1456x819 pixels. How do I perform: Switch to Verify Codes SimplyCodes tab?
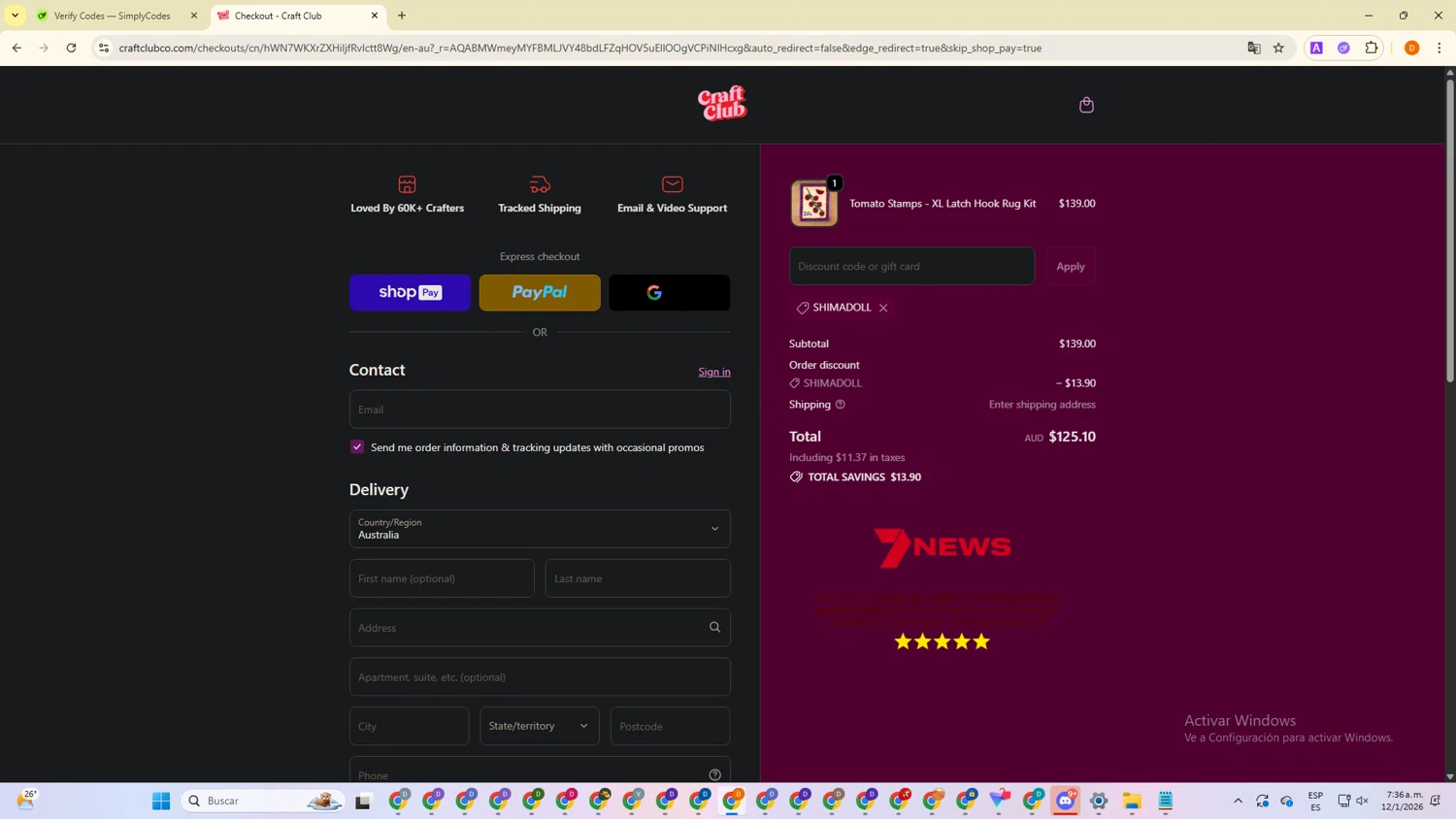(112, 16)
